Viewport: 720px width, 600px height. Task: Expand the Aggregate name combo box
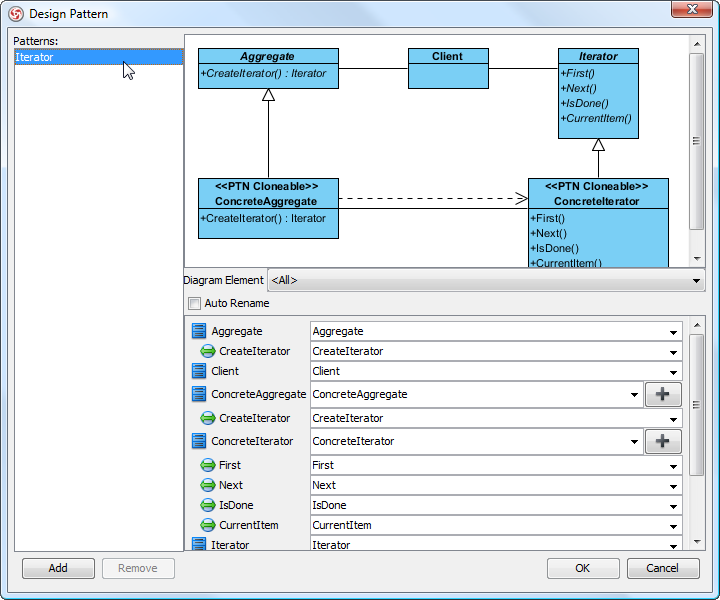click(x=673, y=332)
